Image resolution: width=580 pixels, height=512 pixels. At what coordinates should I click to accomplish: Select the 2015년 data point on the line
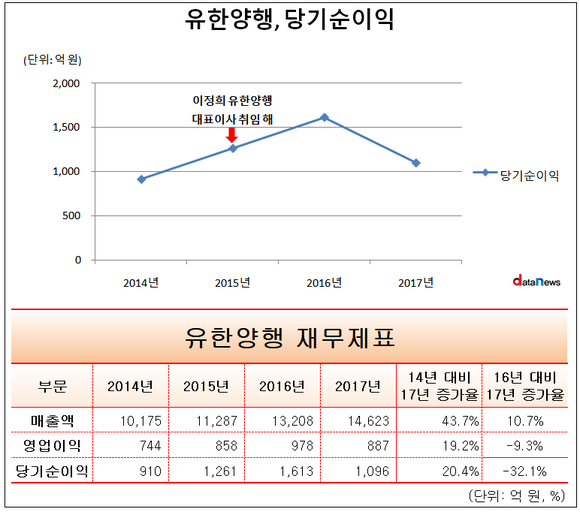pyautogui.click(x=233, y=148)
